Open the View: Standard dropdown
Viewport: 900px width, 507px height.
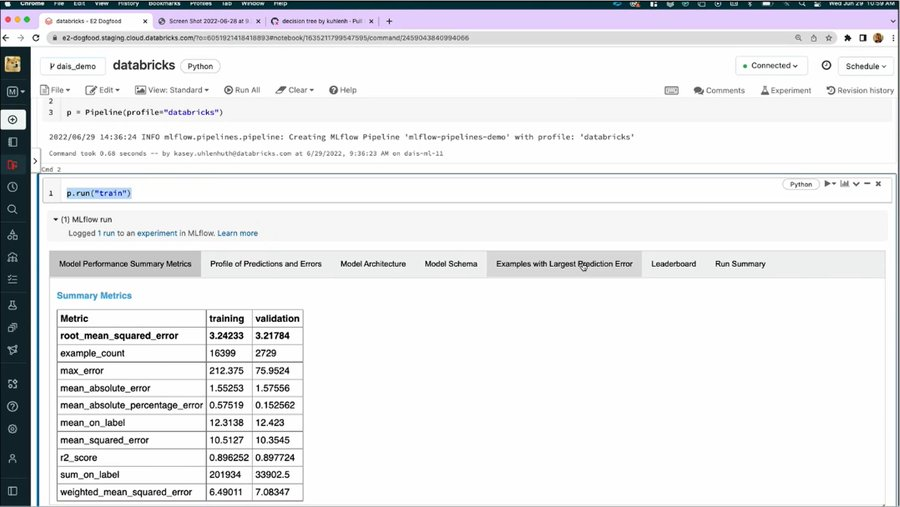pos(172,90)
